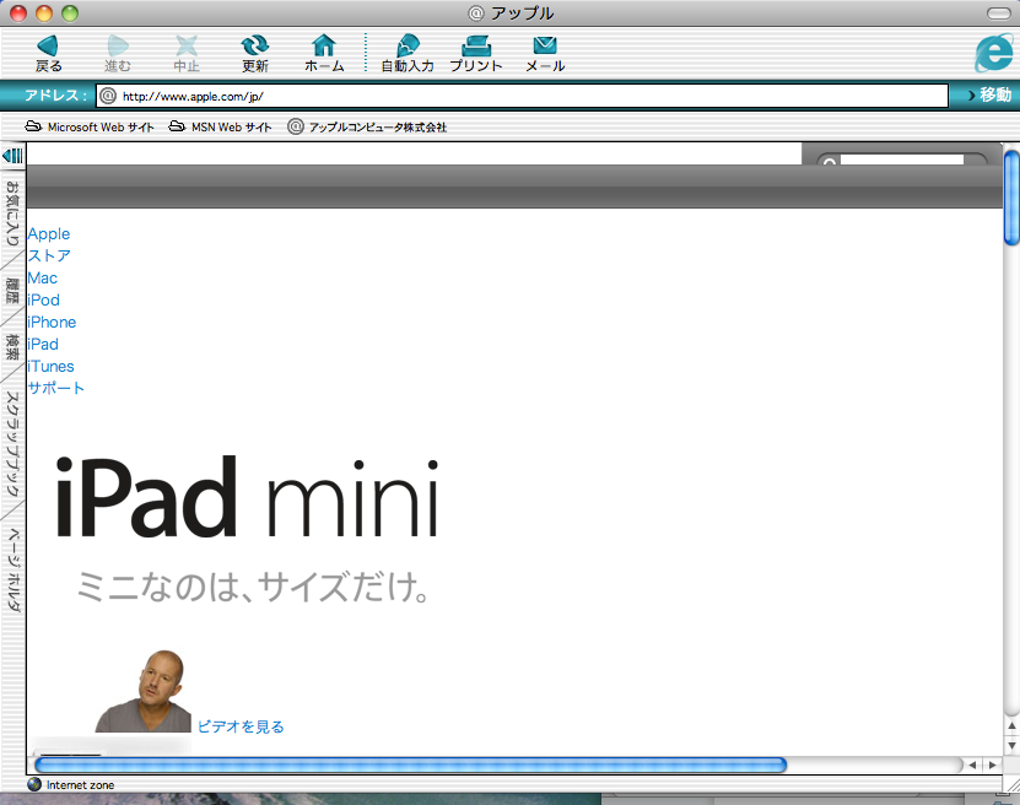Click the @ icon in address bar
The width and height of the screenshot is (1020, 805).
(108, 96)
